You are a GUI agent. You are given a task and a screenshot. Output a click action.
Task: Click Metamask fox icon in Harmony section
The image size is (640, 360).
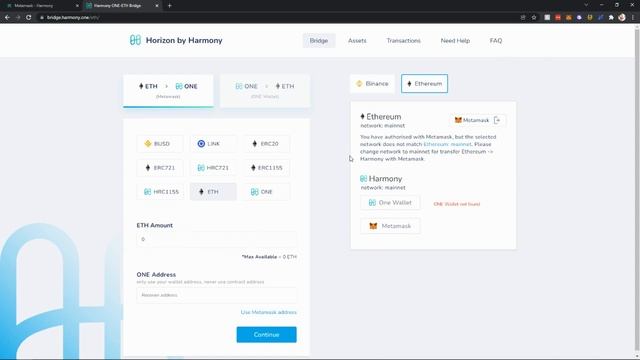click(373, 226)
